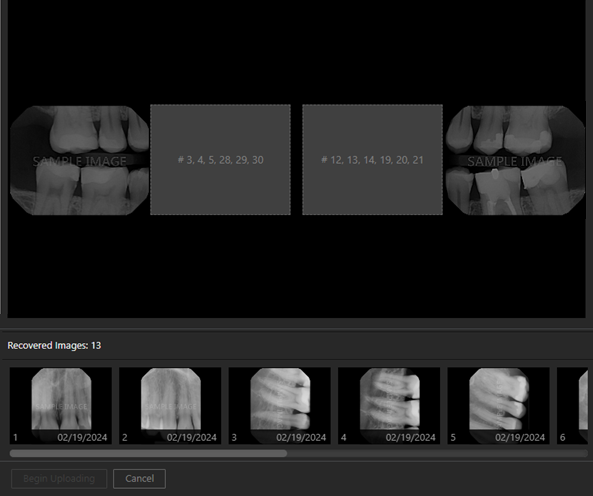Select recovered image 2 thumbnail
Image resolution: width=593 pixels, height=496 pixels.
pyautogui.click(x=170, y=406)
